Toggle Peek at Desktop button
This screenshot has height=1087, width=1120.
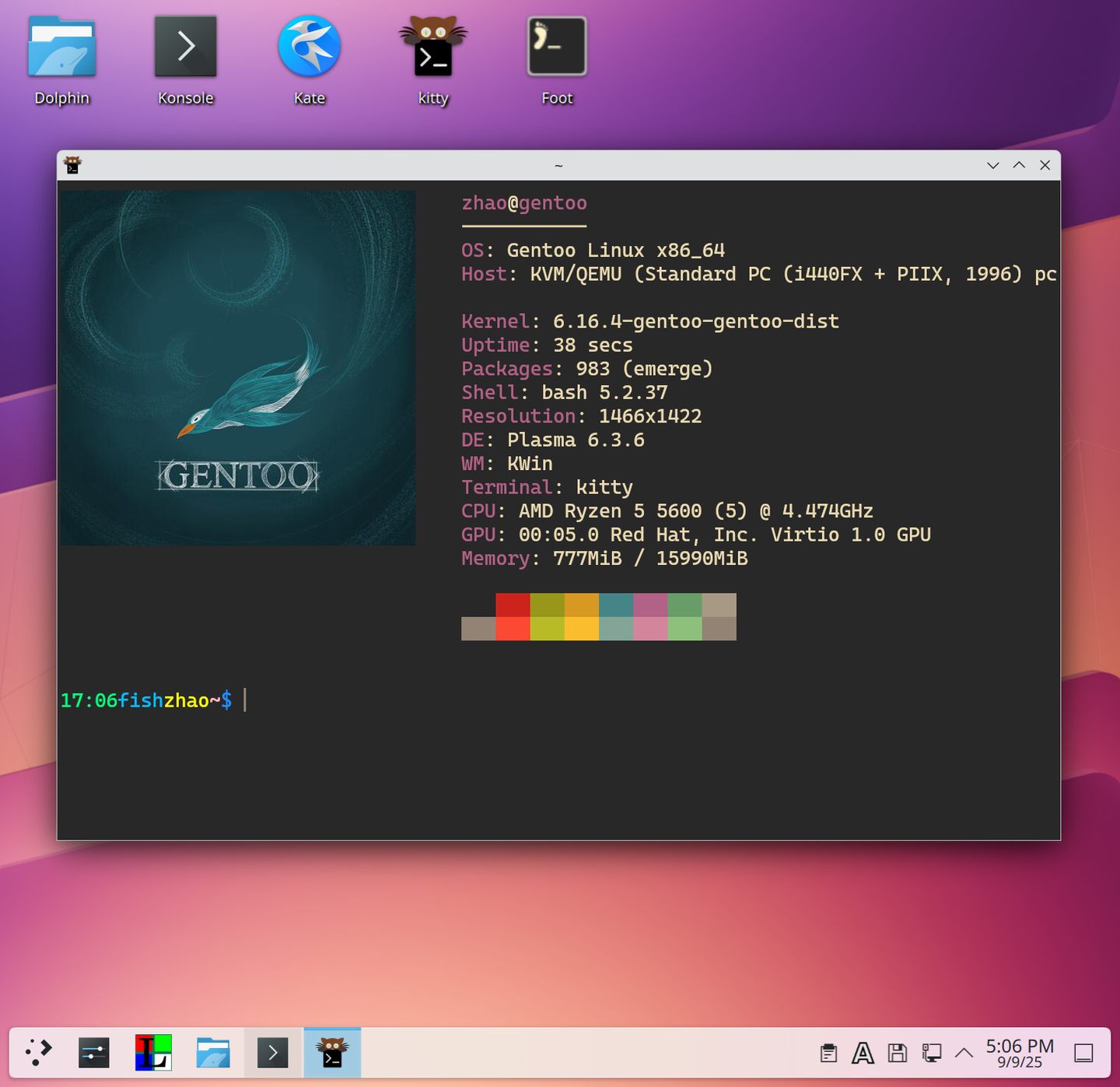[1083, 1053]
